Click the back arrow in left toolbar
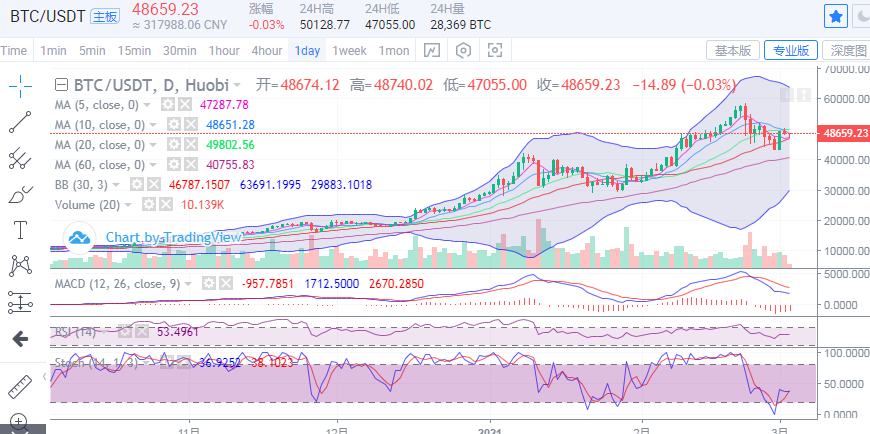Viewport: 870px width, 434px height. point(21,339)
